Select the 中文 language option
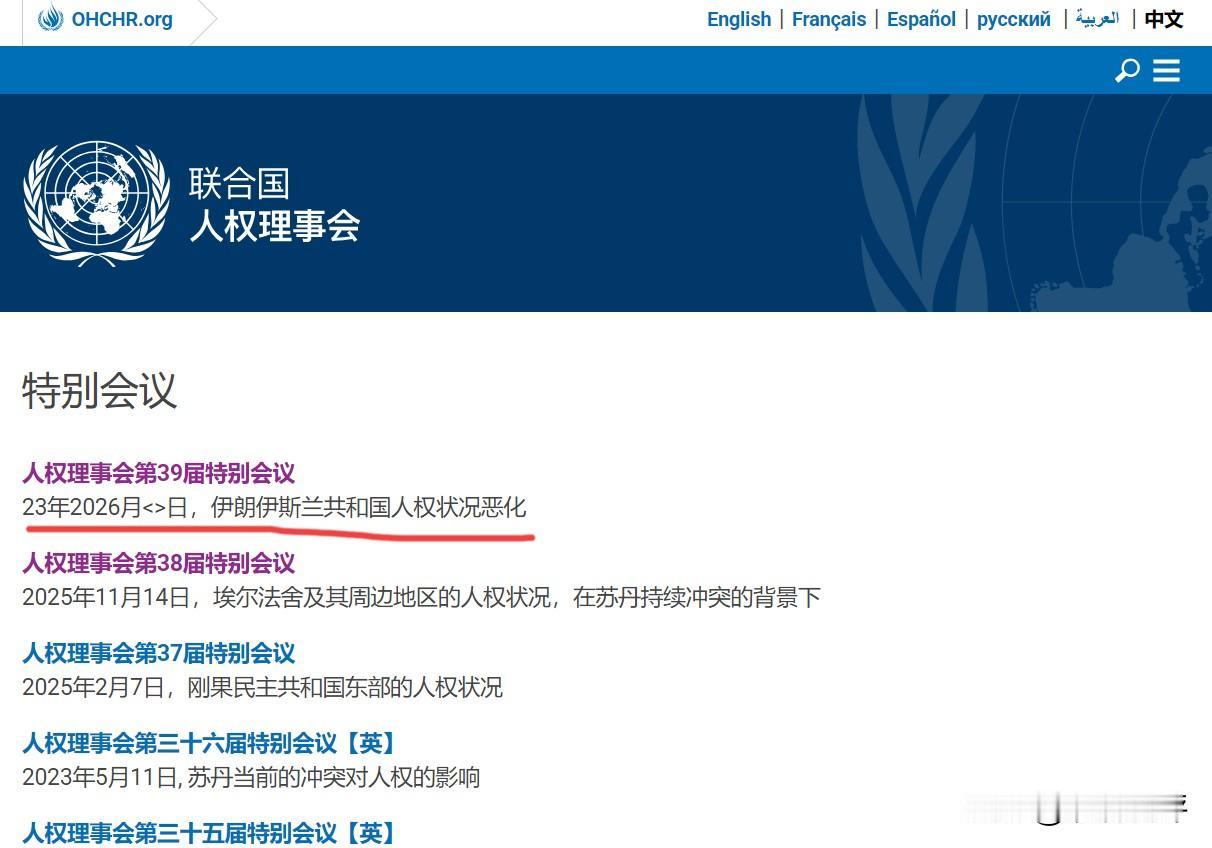The image size is (1212, 848). 1164,19
